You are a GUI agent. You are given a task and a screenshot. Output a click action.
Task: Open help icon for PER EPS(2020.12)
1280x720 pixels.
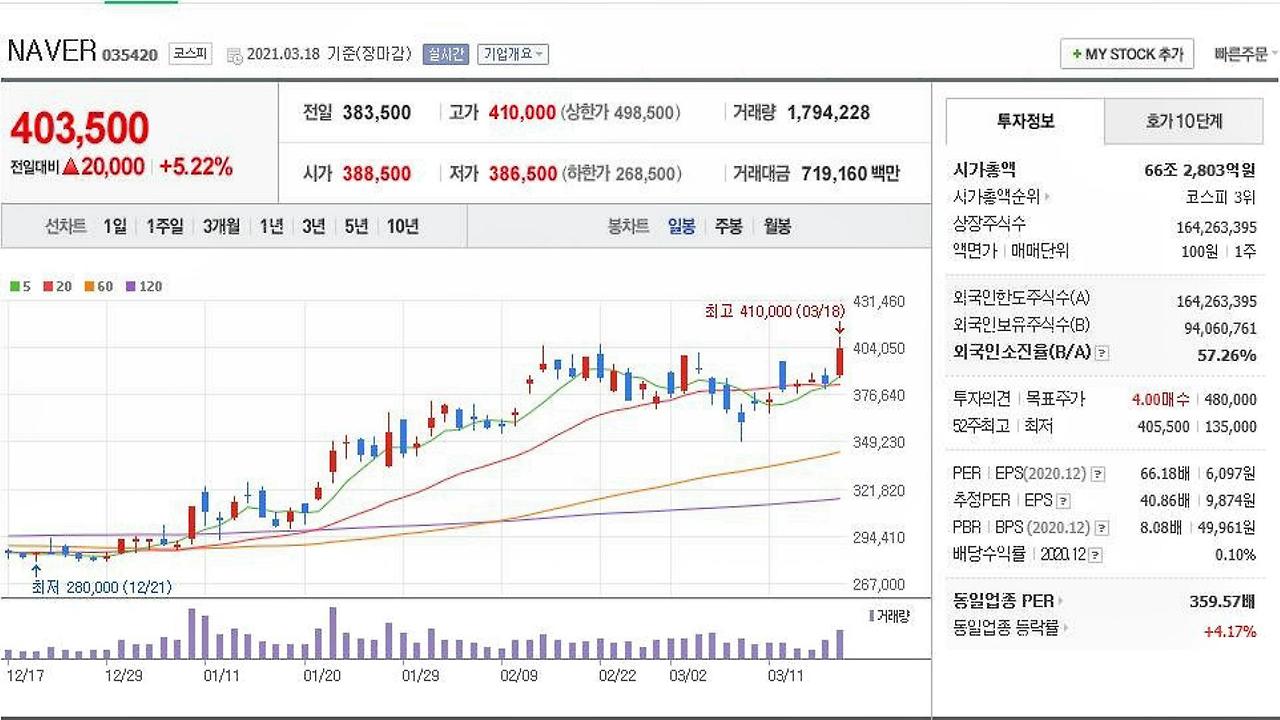[x=1098, y=473]
